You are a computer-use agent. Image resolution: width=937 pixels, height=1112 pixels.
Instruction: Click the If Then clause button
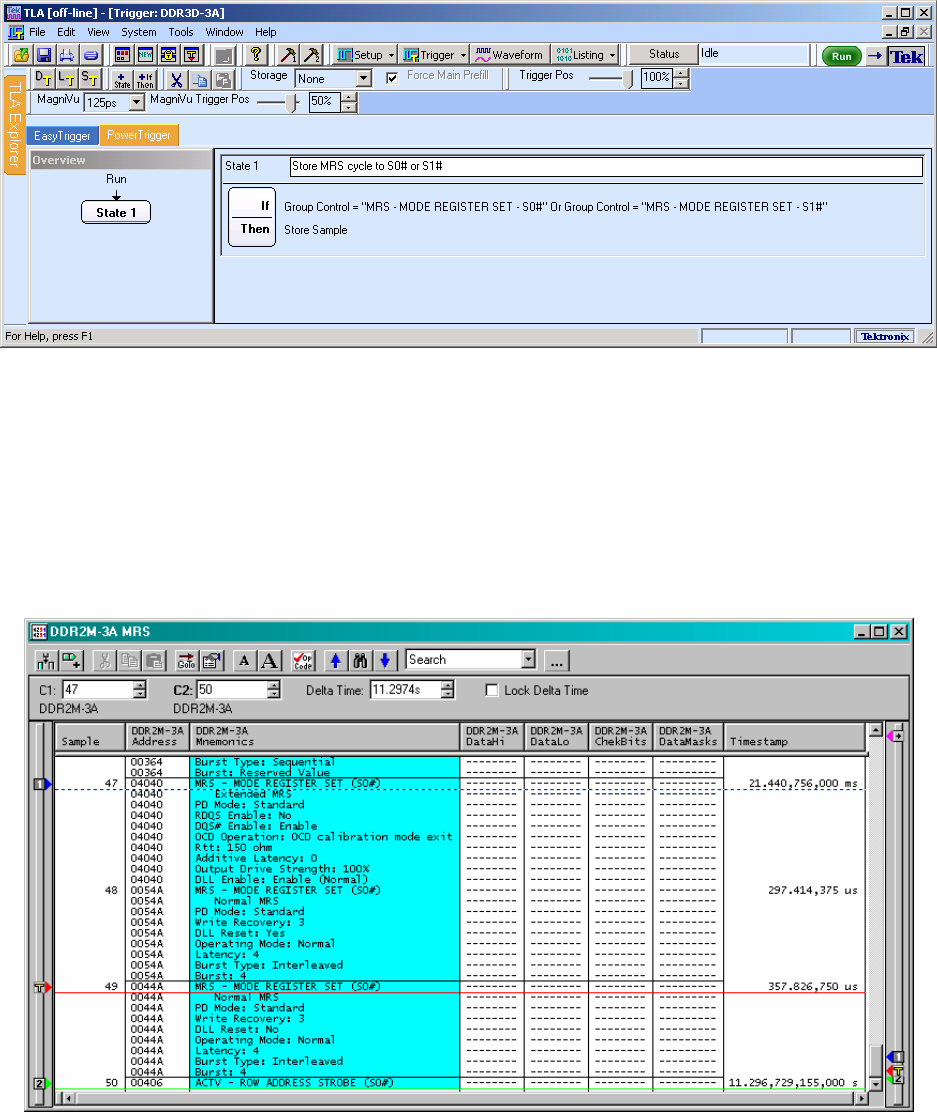252,218
